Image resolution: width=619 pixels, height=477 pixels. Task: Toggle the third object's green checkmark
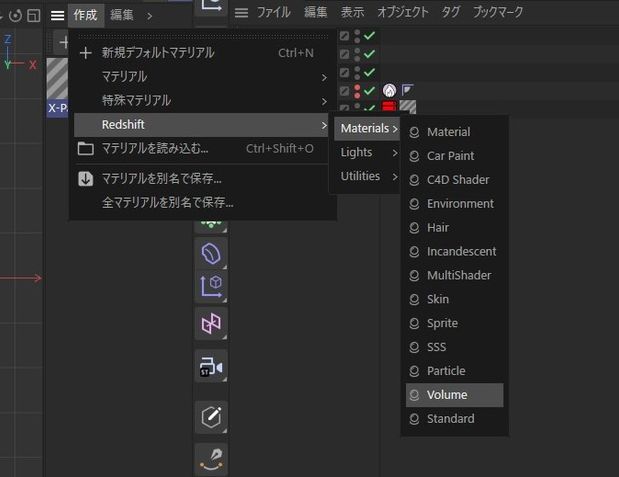pyautogui.click(x=370, y=72)
